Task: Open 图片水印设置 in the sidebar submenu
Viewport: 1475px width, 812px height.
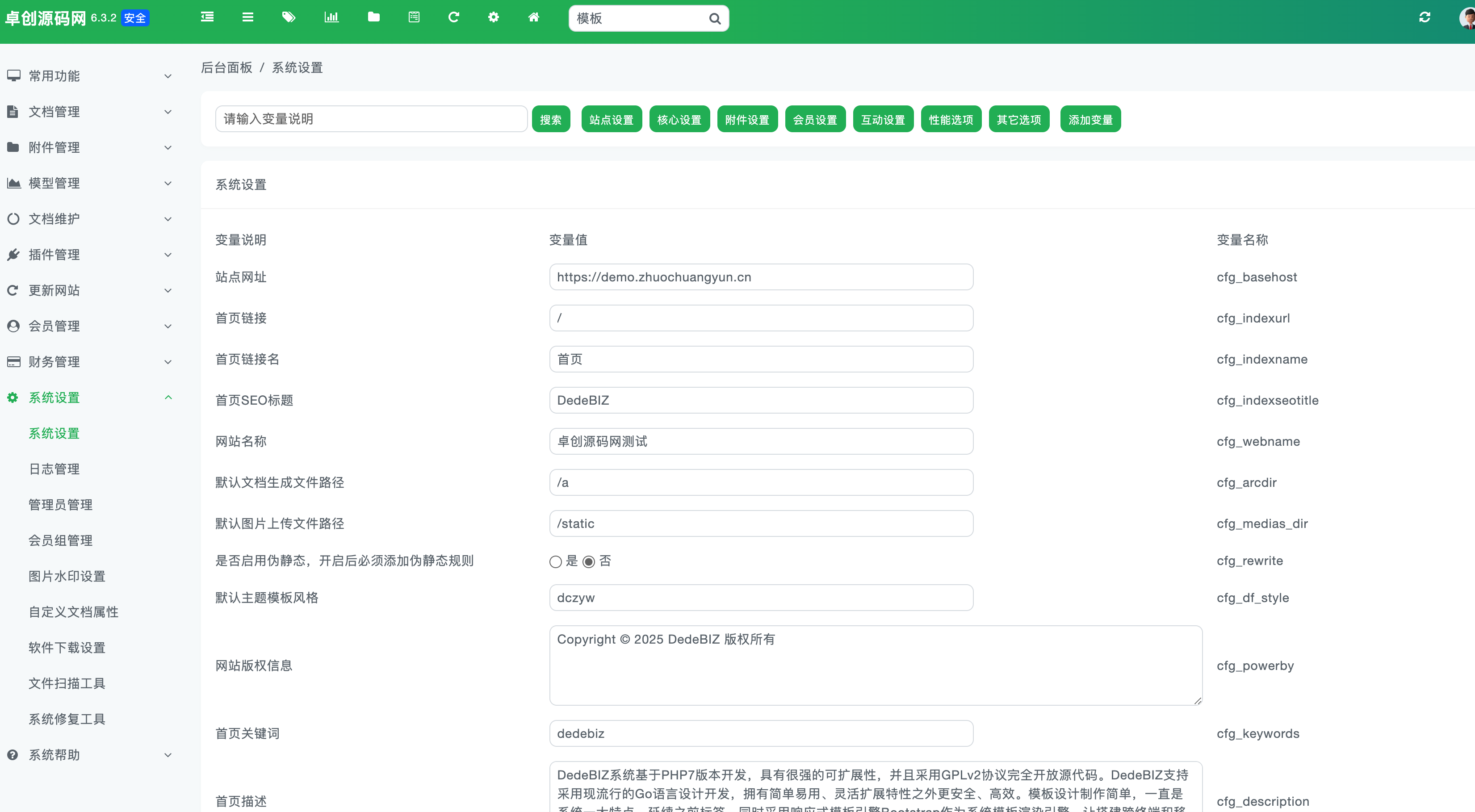Action: pos(67,576)
